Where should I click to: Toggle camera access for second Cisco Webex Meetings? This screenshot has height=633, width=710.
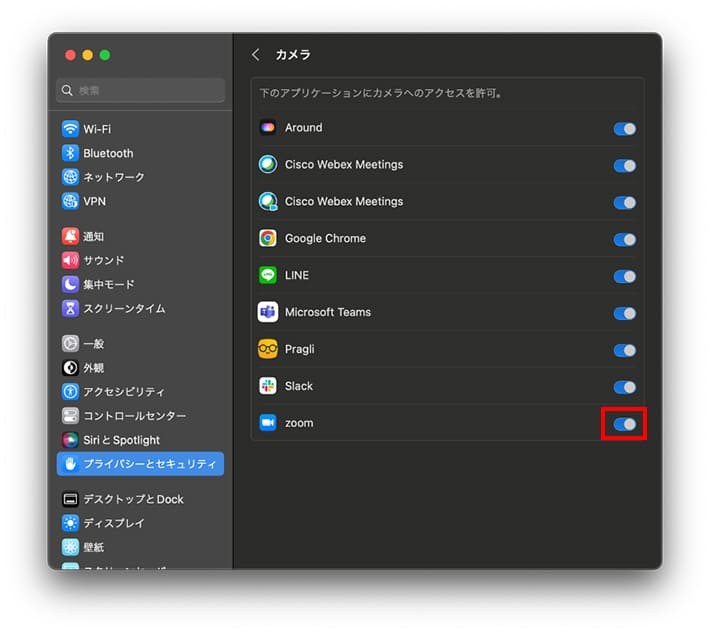pos(624,202)
